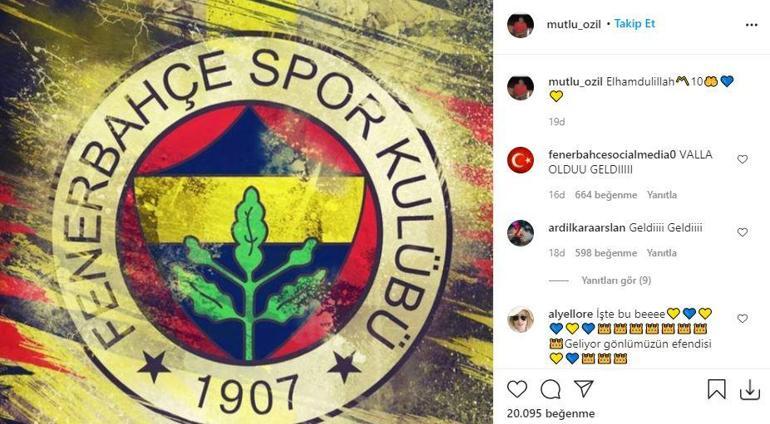
Task: Like ardilkaraarslan's comment heart
Action: click(742, 232)
